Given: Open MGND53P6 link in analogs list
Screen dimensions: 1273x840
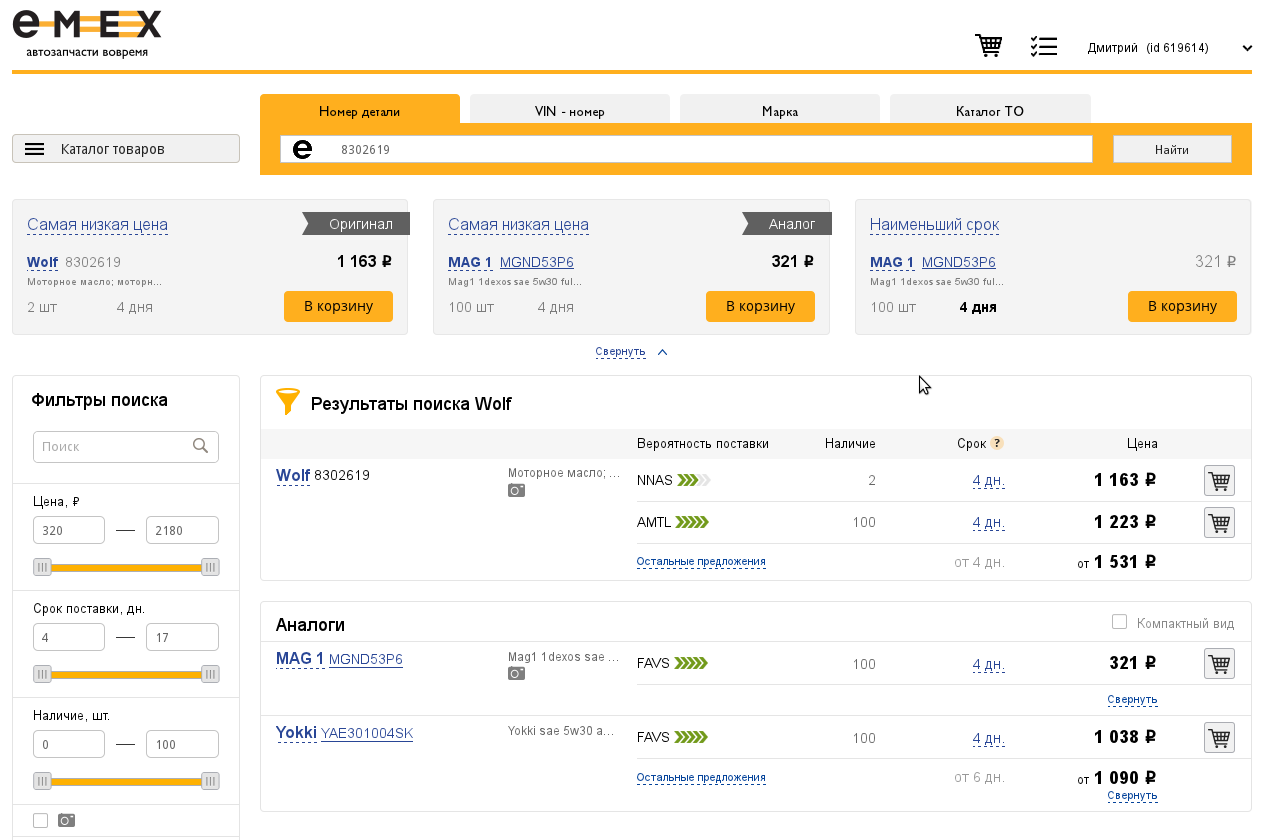Looking at the screenshot, I should [366, 659].
